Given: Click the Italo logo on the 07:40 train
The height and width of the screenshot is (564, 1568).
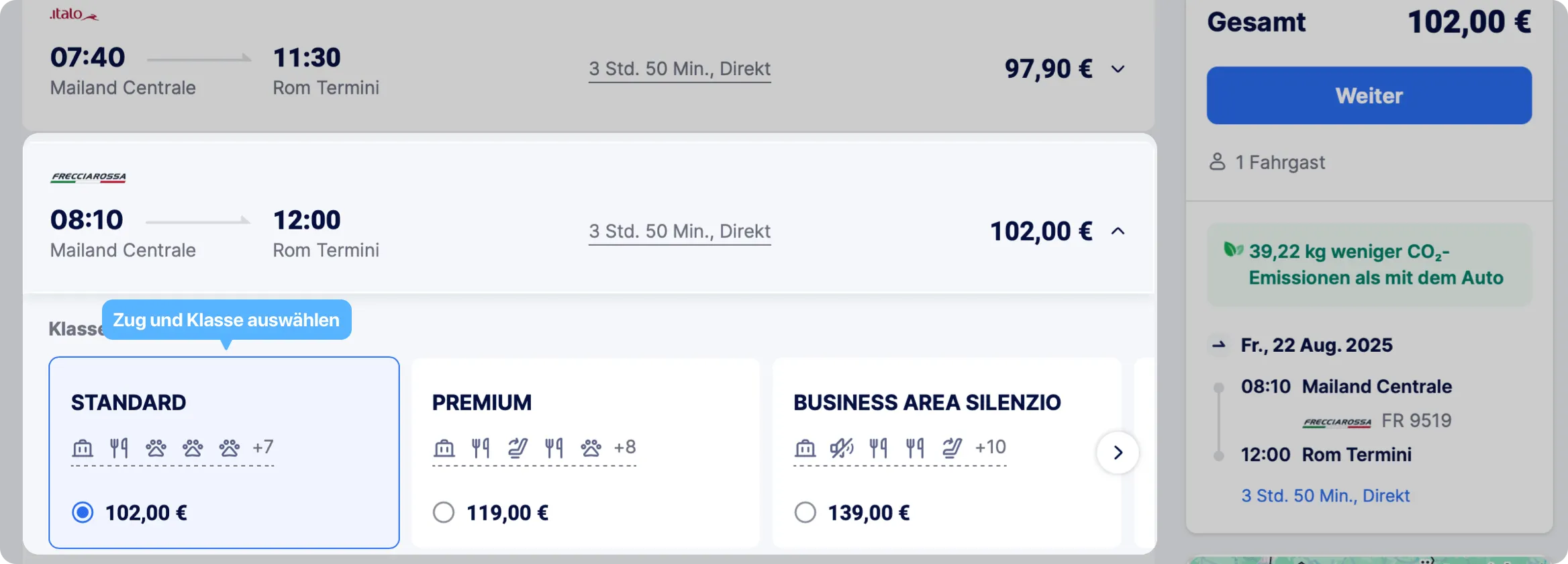Looking at the screenshot, I should (74, 14).
